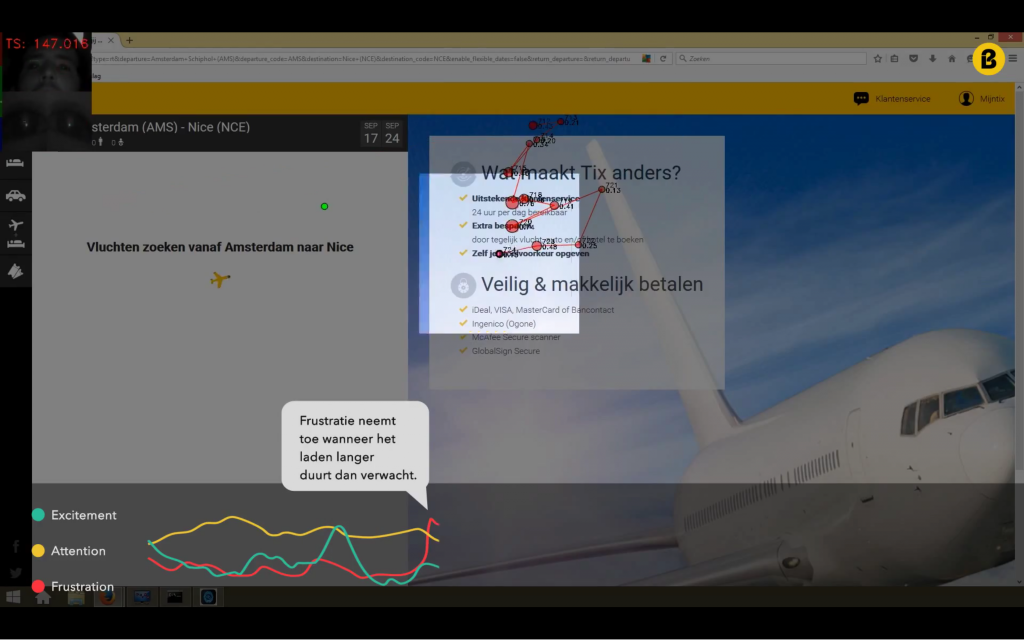
Task: Open the browser downloads arrow
Action: [933, 59]
